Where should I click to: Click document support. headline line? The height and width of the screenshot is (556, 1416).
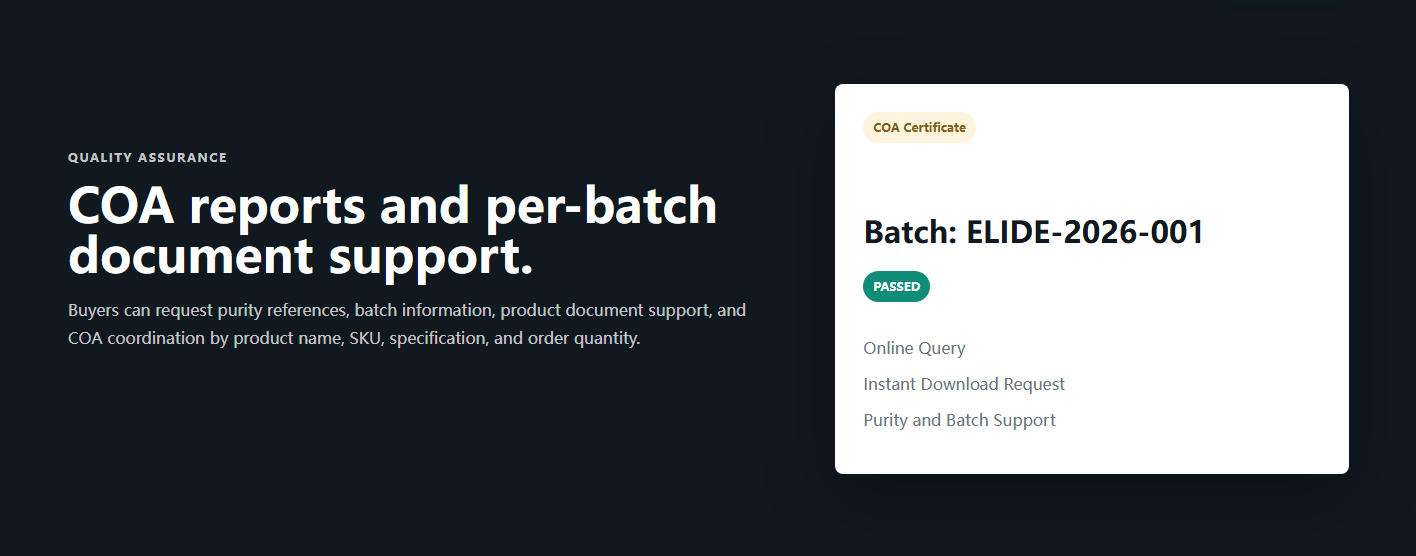[x=301, y=256]
